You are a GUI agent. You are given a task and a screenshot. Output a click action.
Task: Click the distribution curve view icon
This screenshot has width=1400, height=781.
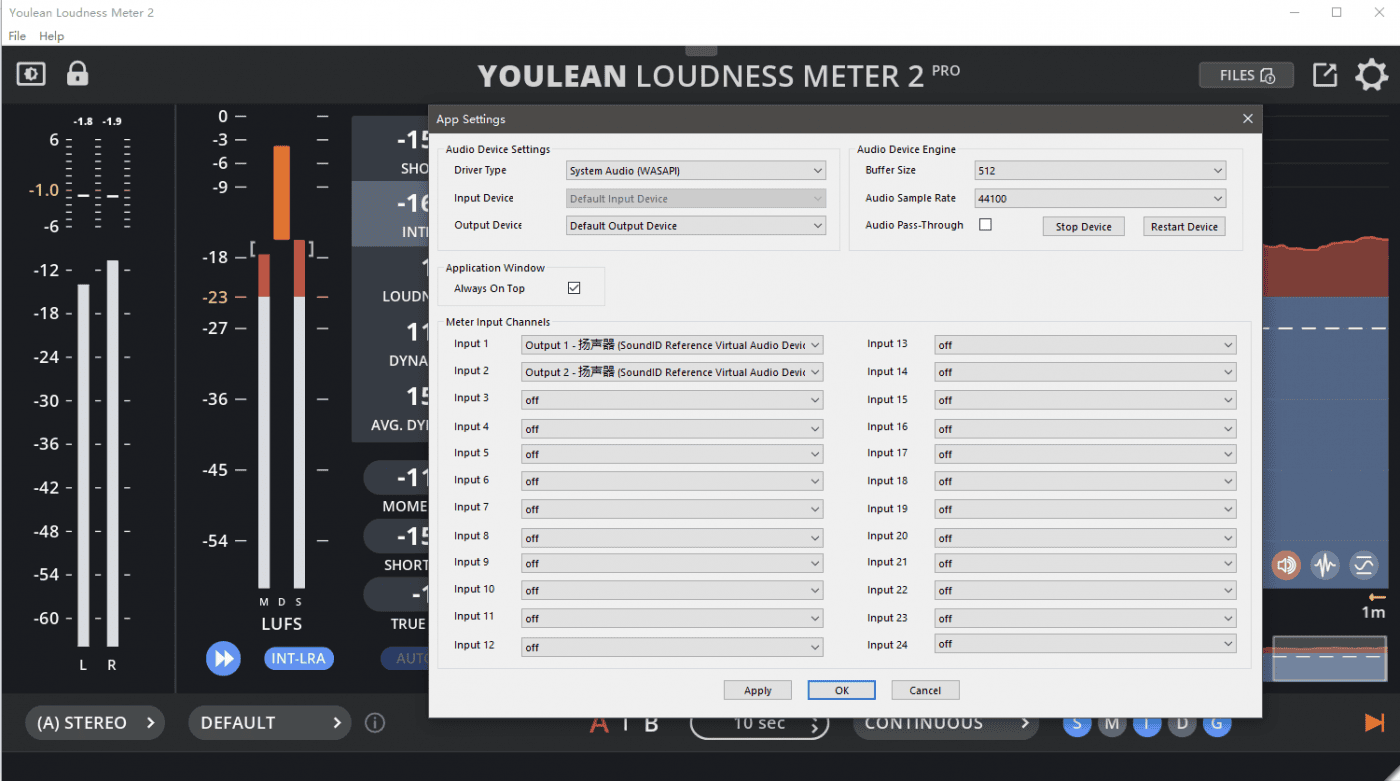coord(1364,565)
